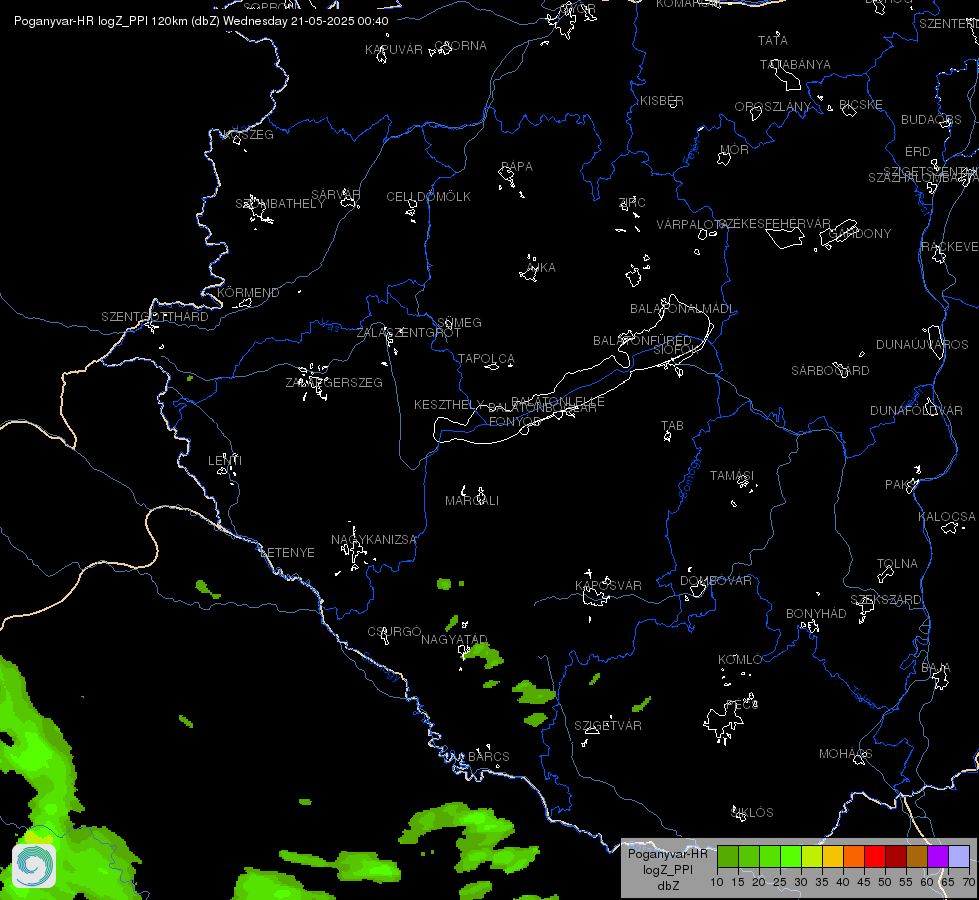Click the GÁRDONY city label
Viewport: 979px width, 900px height.
[x=860, y=234]
